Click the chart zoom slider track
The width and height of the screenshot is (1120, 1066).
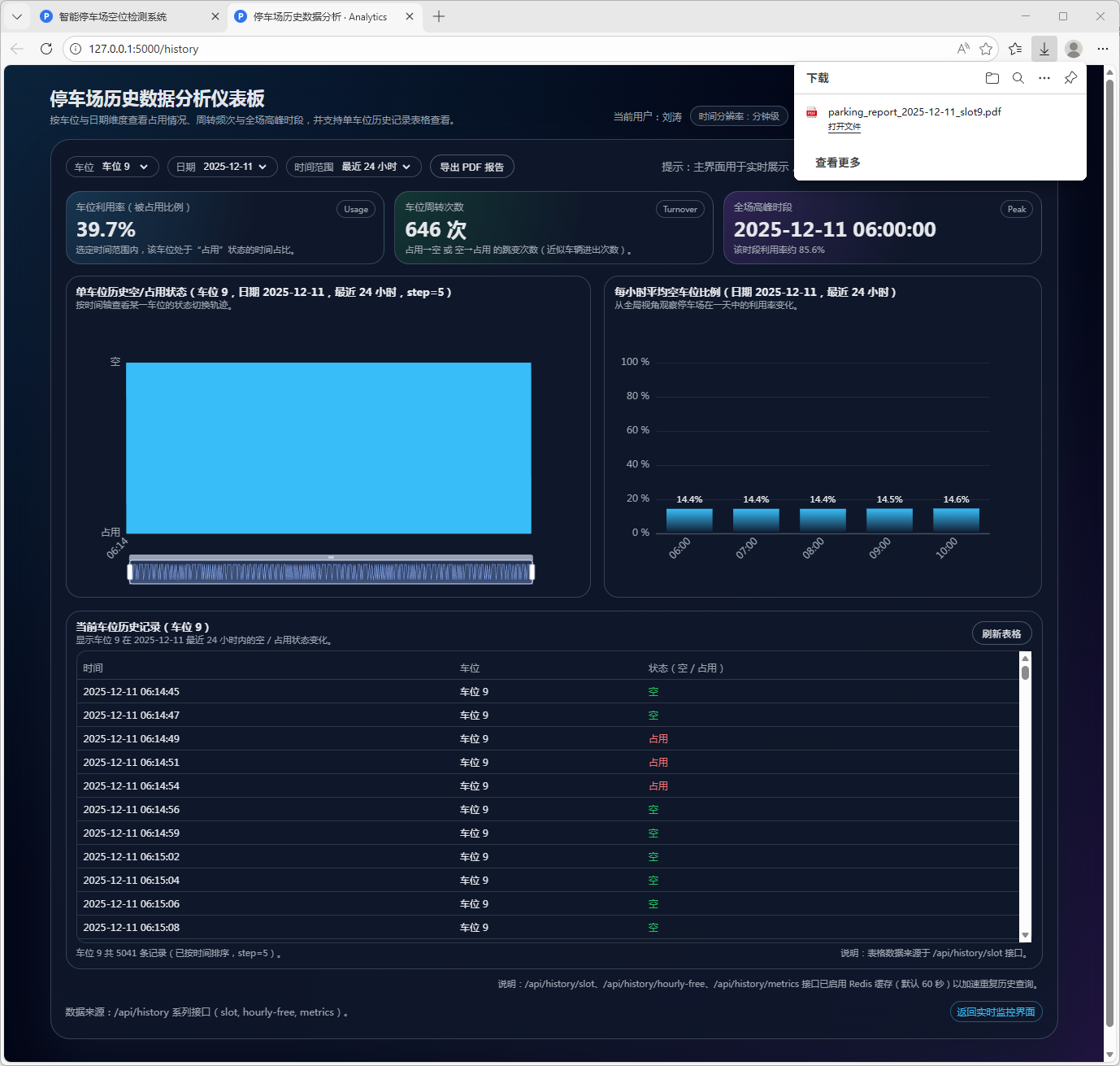[x=331, y=572]
